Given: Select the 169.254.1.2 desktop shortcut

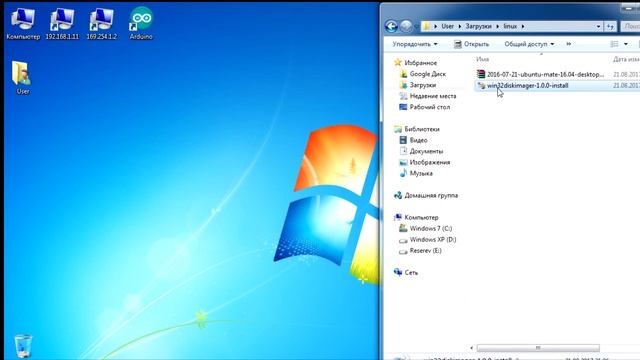Looking at the screenshot, I should (x=101, y=24).
